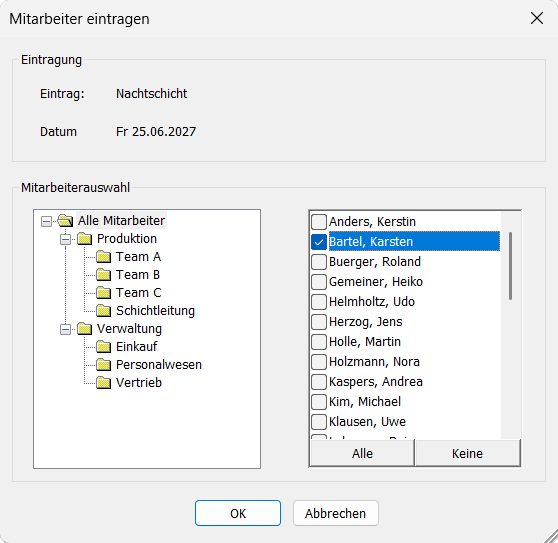Confirm with the OK button
Viewport: 558px width, 543px height.
tap(238, 513)
